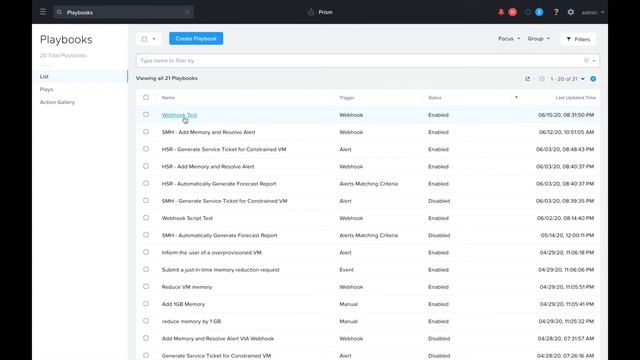
Task: Open the Webhook Test playbook link
Action: coord(179,115)
